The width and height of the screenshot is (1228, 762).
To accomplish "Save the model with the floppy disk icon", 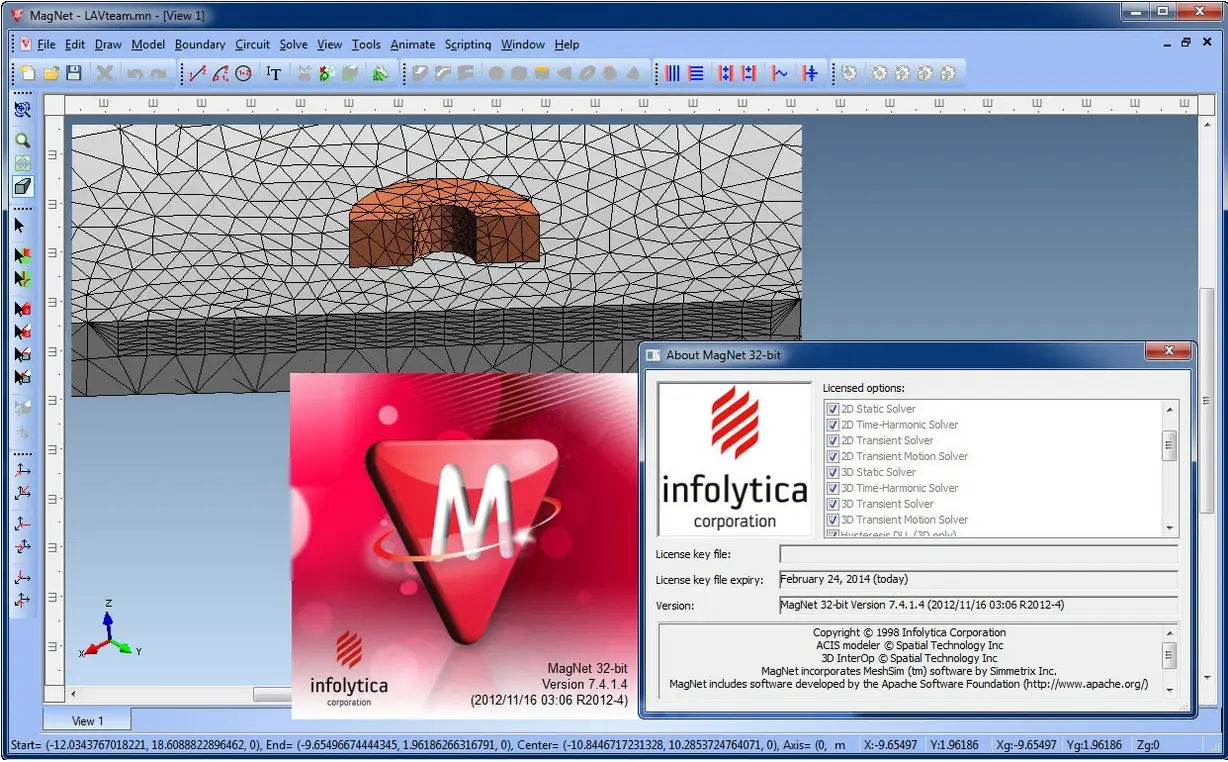I will [73, 73].
